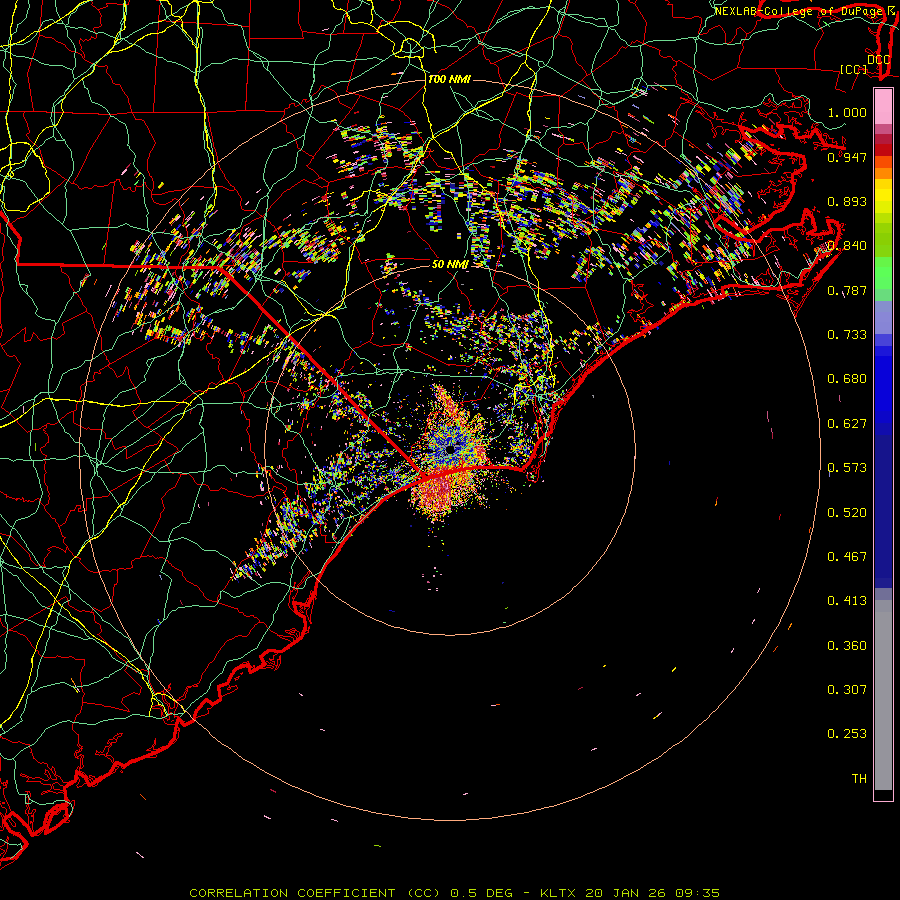Select the 0.733 scale value

tap(847, 334)
